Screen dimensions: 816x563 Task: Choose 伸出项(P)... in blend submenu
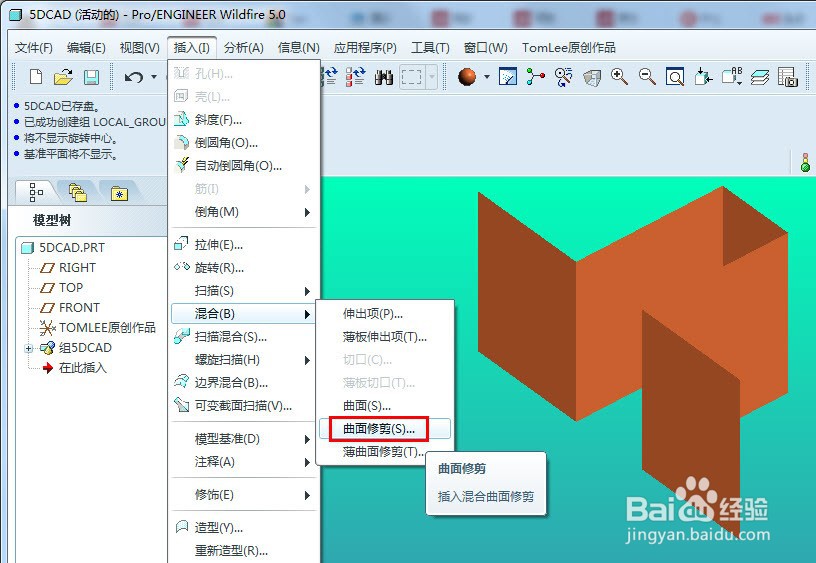pyautogui.click(x=385, y=314)
